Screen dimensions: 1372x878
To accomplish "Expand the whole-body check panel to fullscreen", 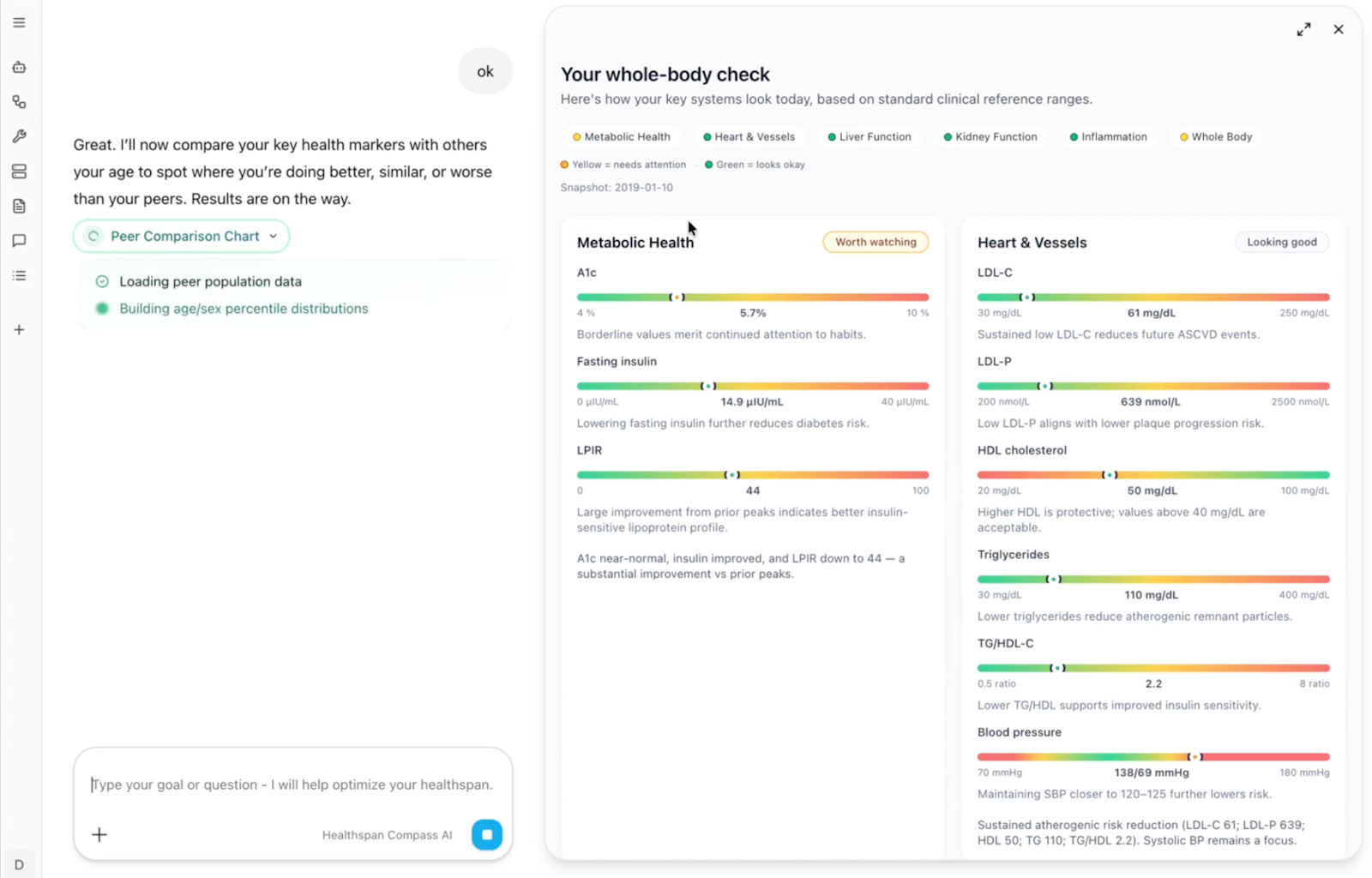I will [x=1303, y=29].
